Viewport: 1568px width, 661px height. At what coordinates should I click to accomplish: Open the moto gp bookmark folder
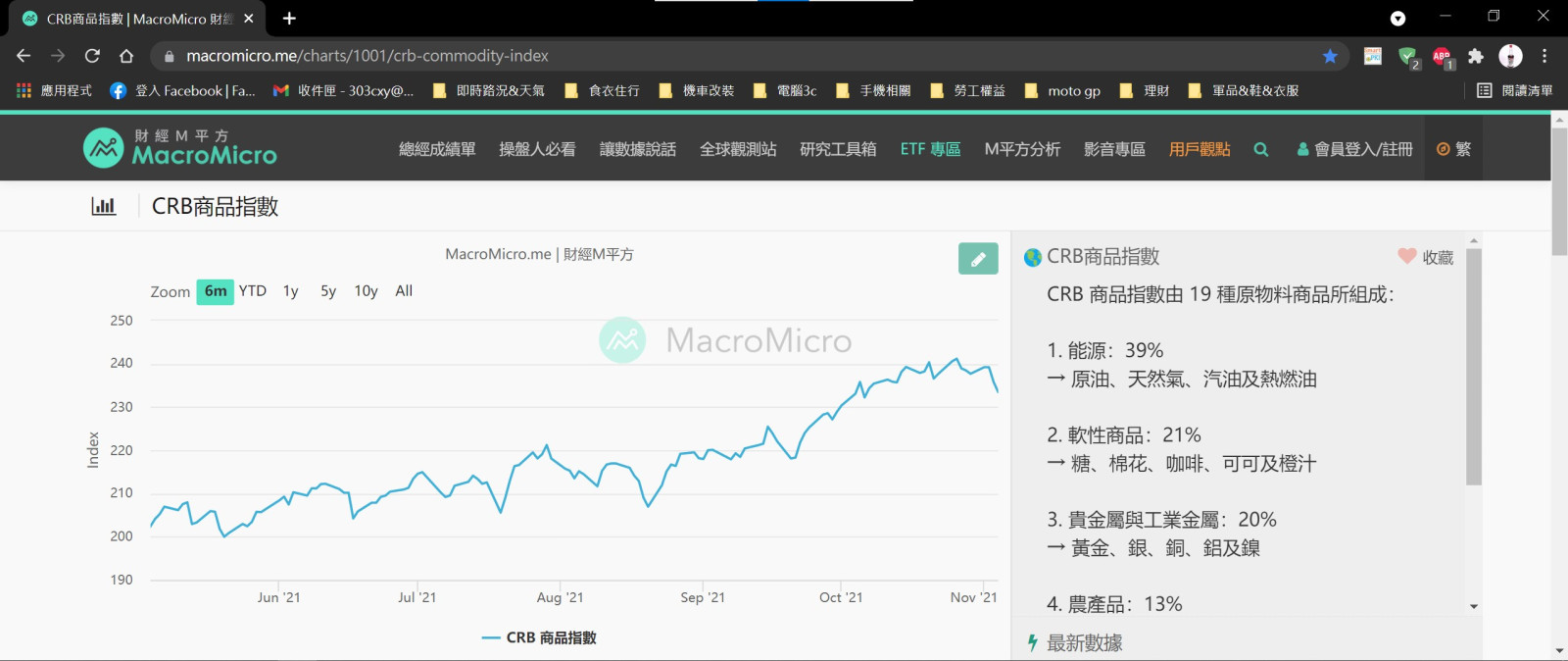point(1062,90)
